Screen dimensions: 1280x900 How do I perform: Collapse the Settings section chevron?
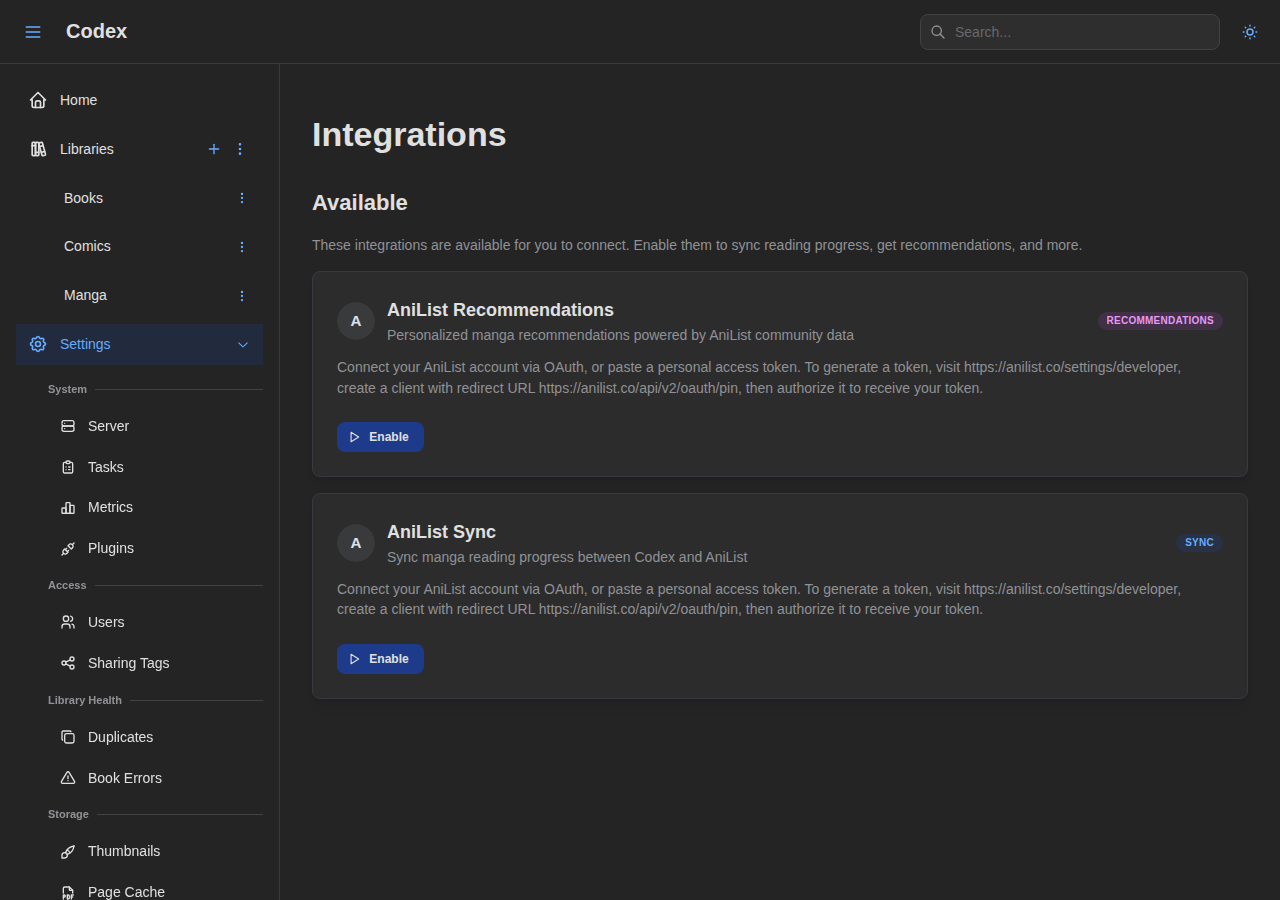click(243, 344)
